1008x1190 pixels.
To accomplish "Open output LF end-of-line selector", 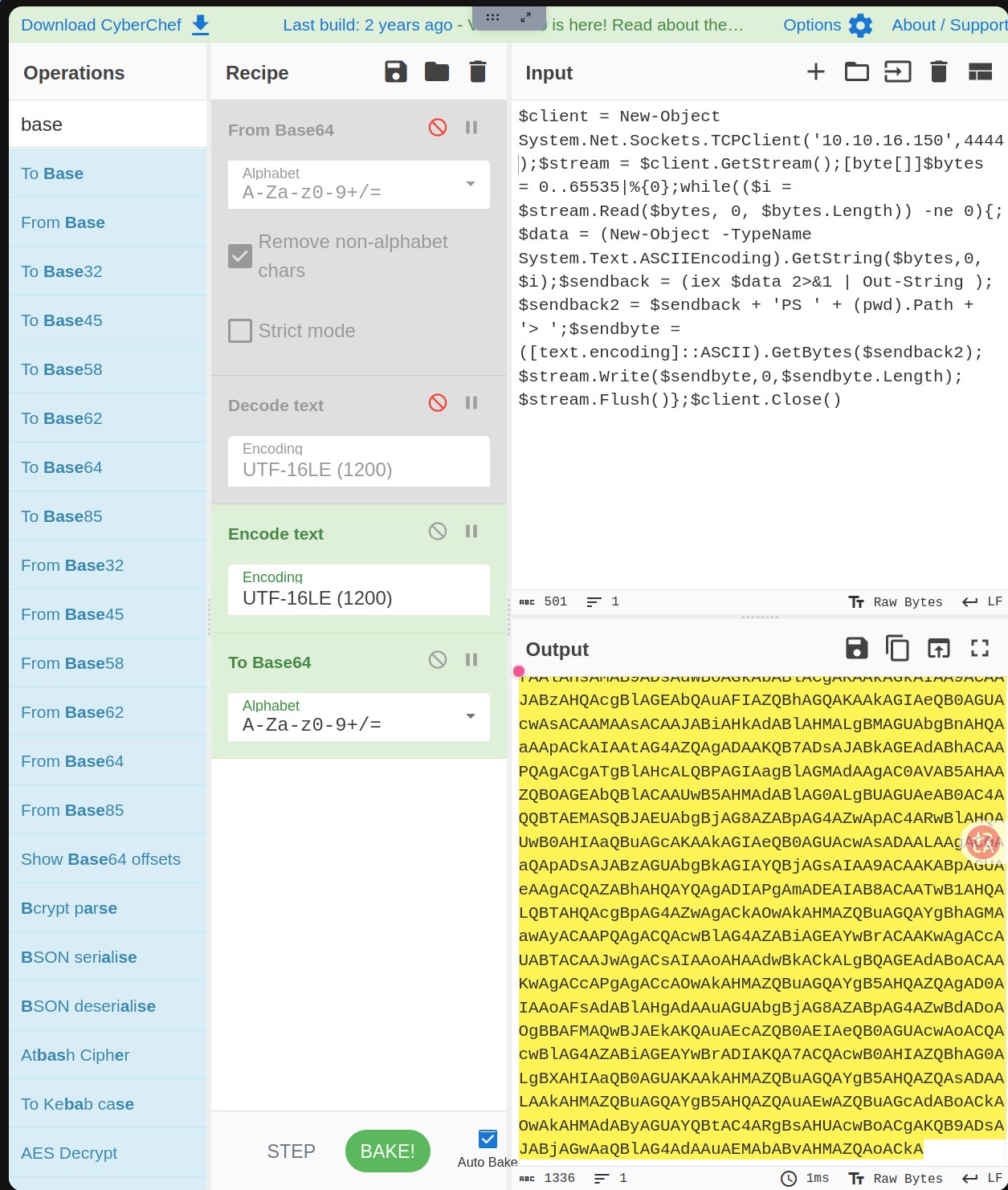I will (x=983, y=1178).
